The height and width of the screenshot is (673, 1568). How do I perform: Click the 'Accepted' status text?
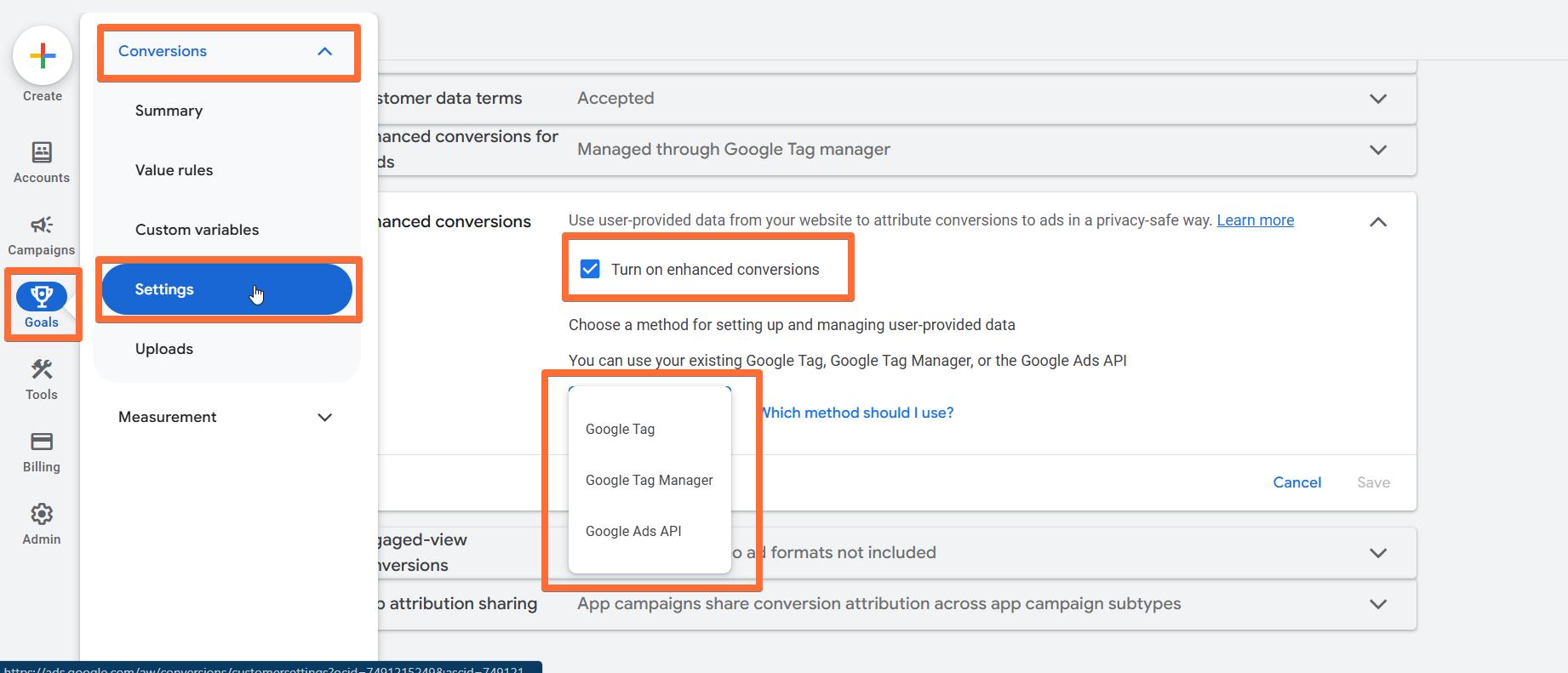(x=615, y=98)
